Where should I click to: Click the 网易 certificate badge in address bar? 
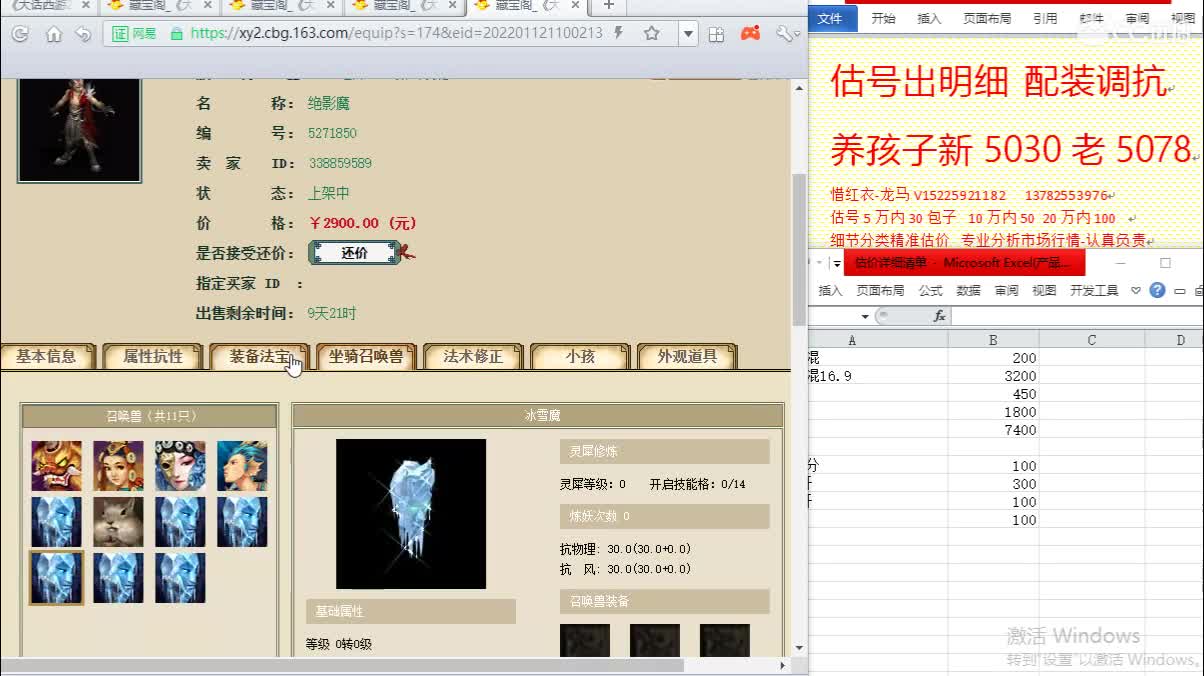tap(135, 33)
